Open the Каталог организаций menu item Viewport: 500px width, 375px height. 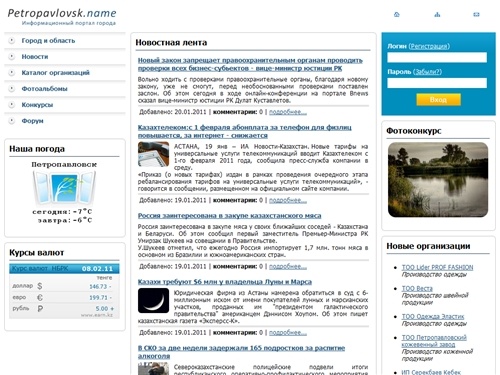point(55,73)
